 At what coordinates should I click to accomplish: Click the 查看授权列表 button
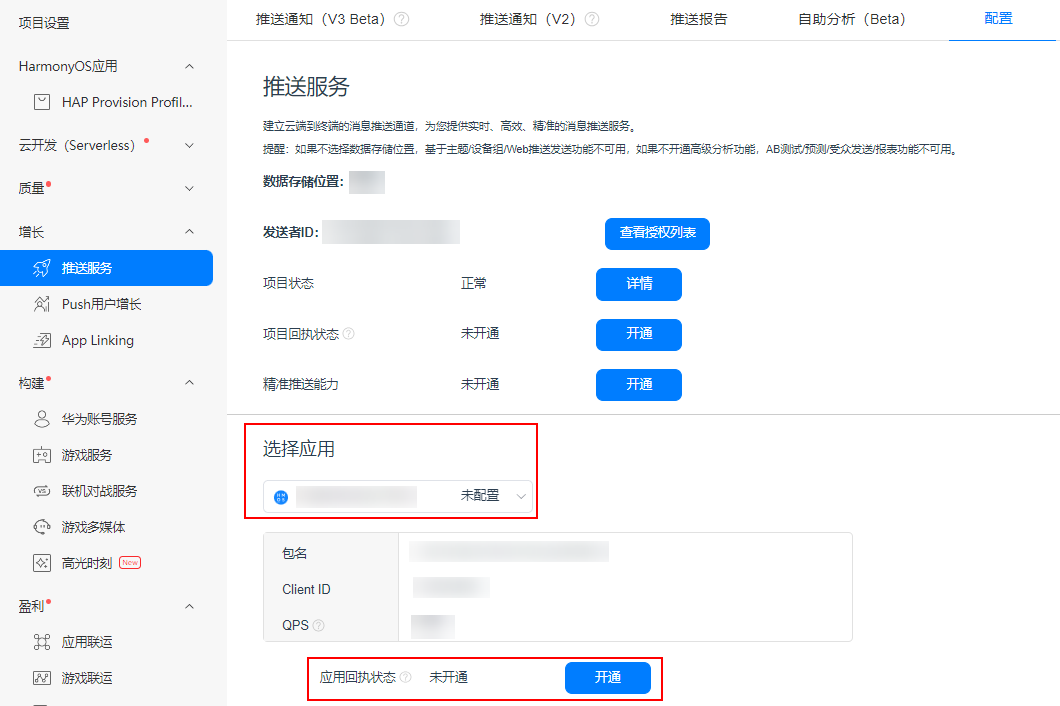coord(657,233)
